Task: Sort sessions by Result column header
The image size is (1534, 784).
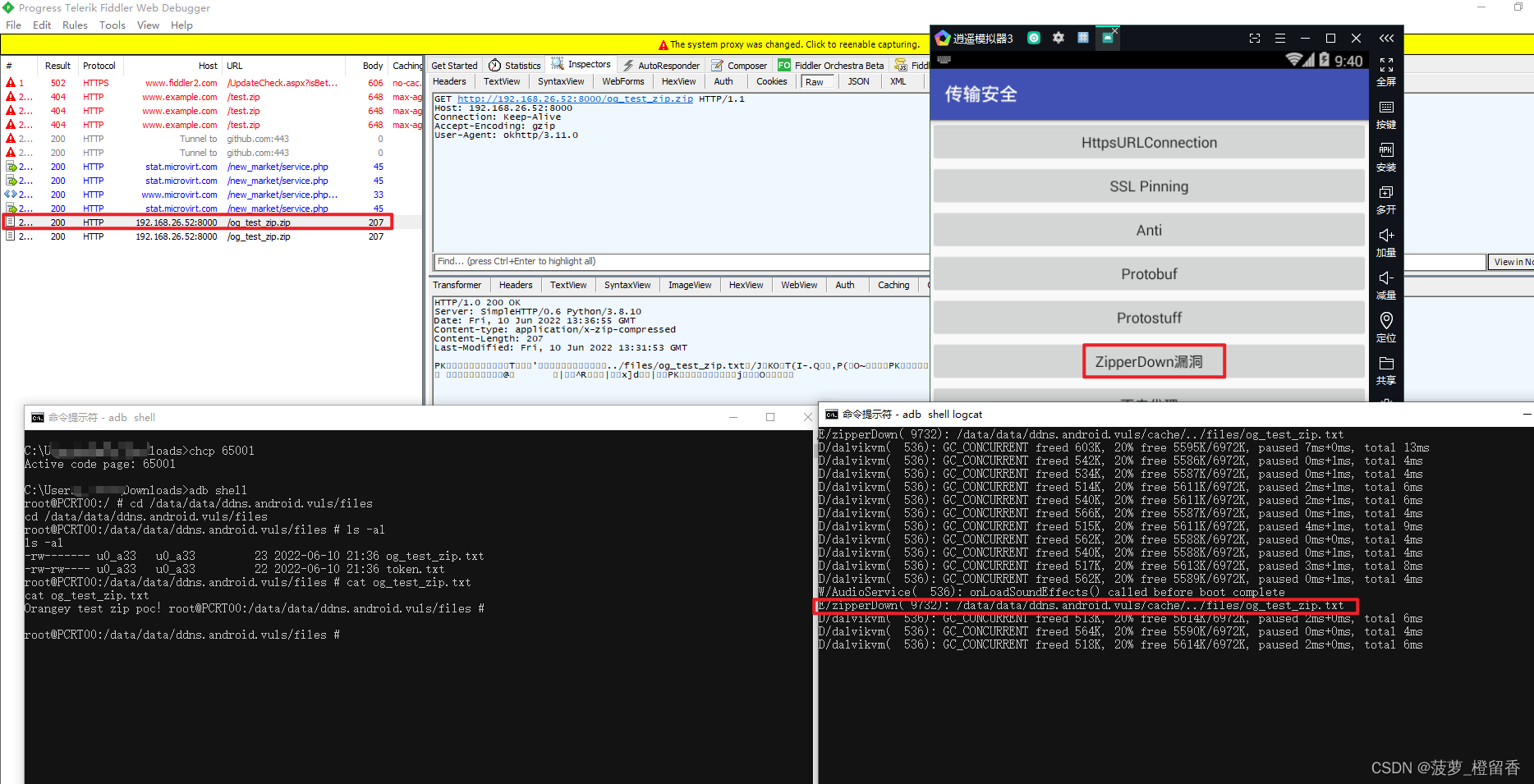Action: [x=57, y=66]
